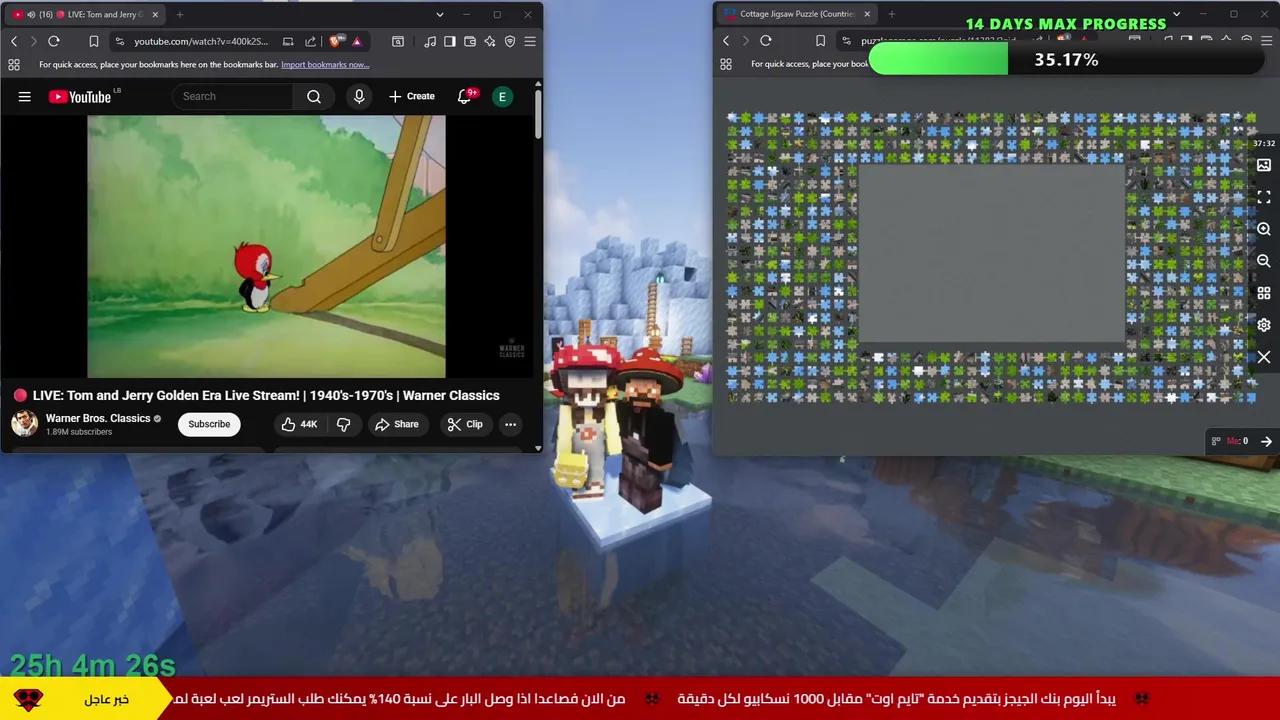Open Leo AI sparkle icon in YouTube browser toolbar
The height and width of the screenshot is (720, 1280).
[x=490, y=41]
